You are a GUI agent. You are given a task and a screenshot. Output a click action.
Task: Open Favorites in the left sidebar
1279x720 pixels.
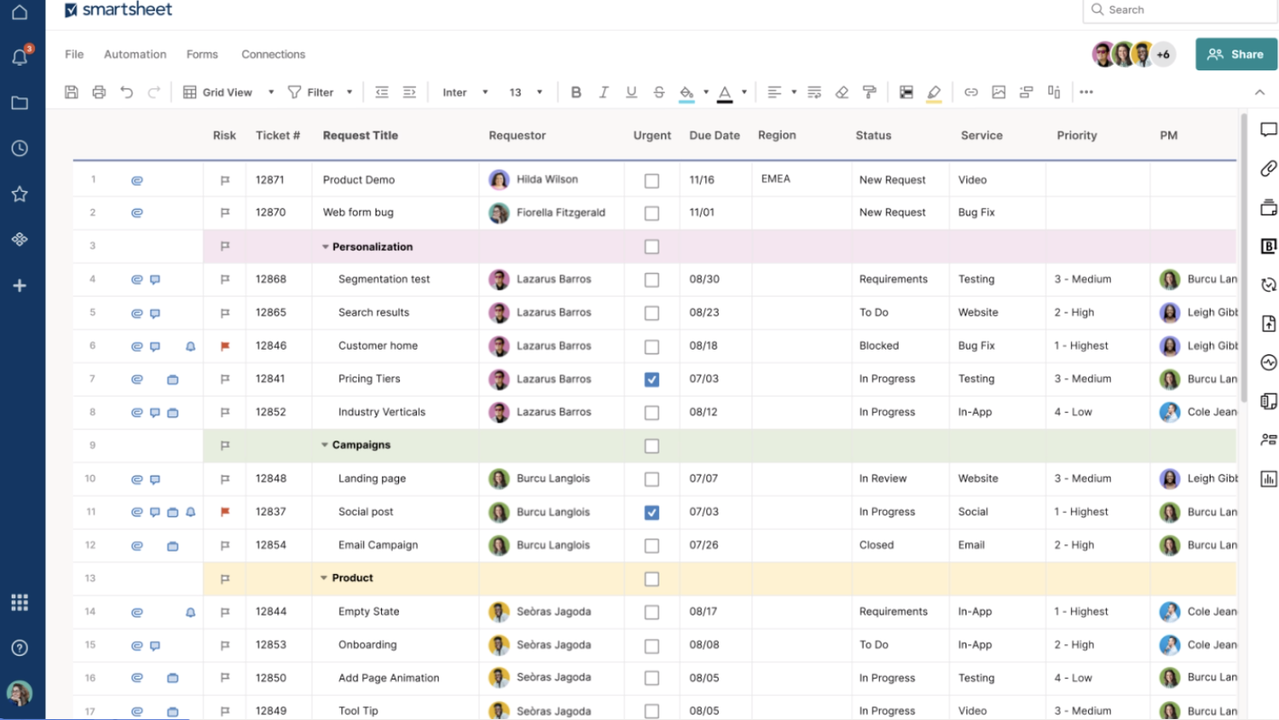(x=19, y=194)
